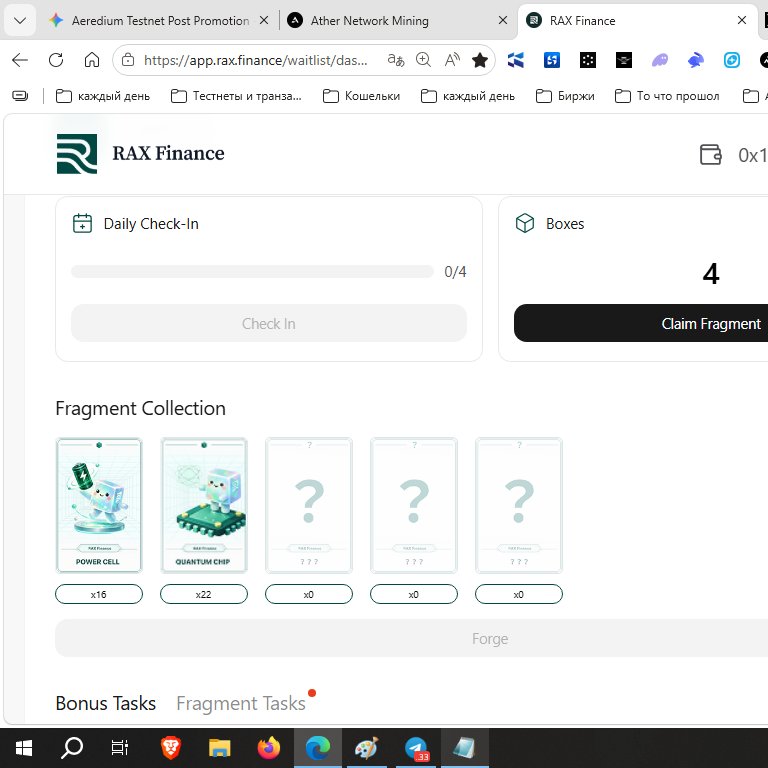This screenshot has height=768, width=768.
Task: Open second 'каждый день' bookmarks folder
Action: [x=468, y=96]
